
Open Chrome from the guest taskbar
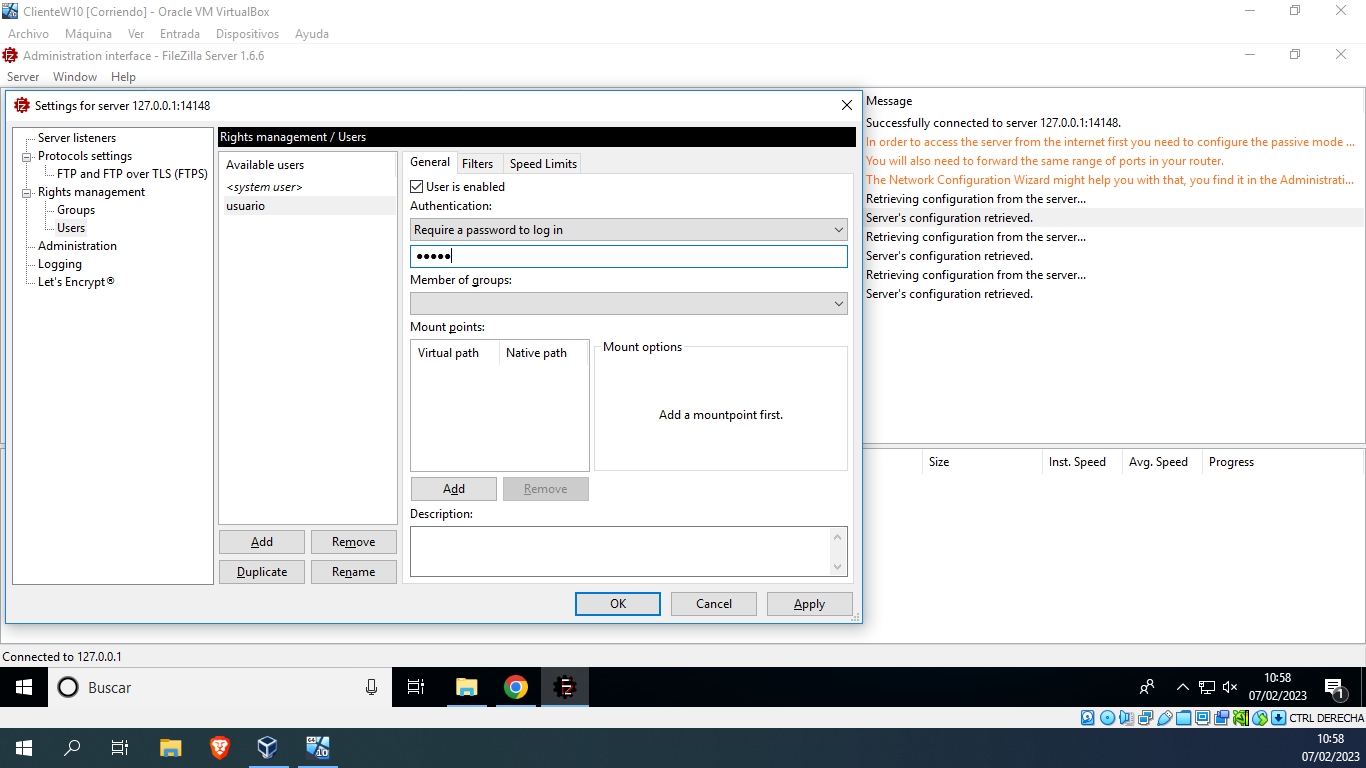coord(516,687)
